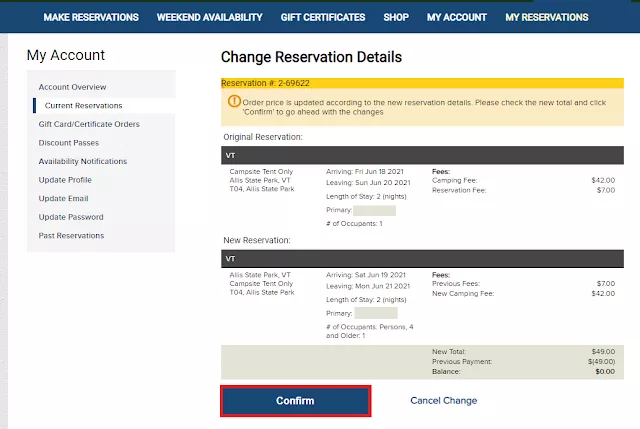View My Reservations in top navigation
The image size is (640, 429).
click(x=547, y=17)
